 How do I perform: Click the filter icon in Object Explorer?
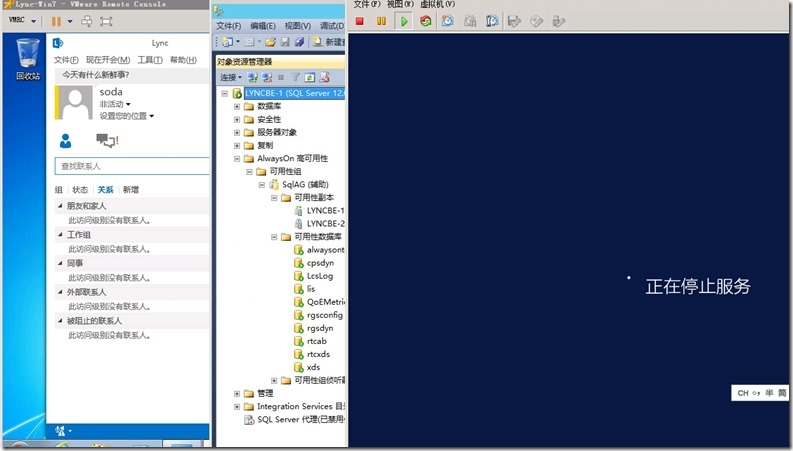tap(295, 77)
